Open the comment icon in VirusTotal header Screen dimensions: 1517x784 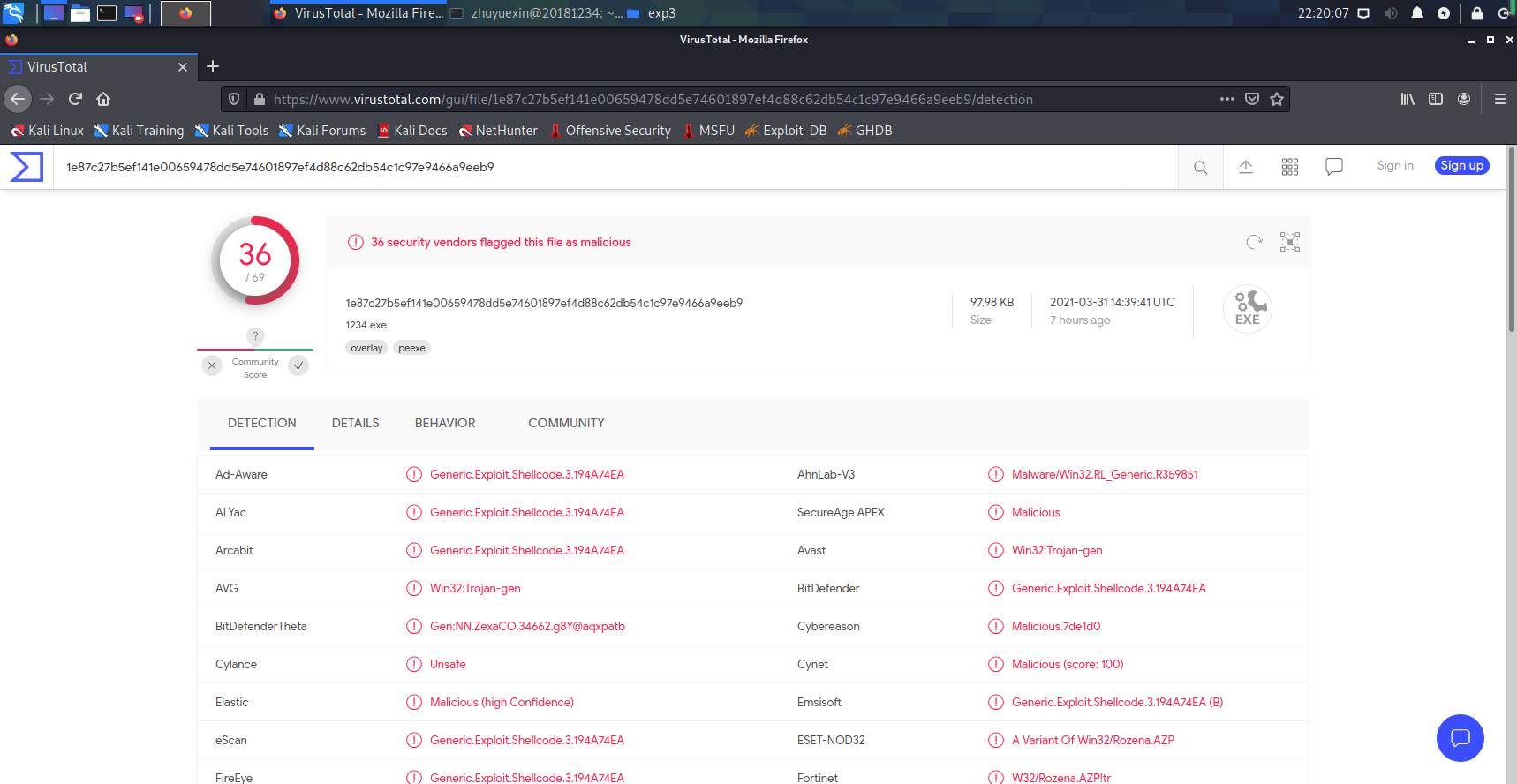tap(1334, 167)
